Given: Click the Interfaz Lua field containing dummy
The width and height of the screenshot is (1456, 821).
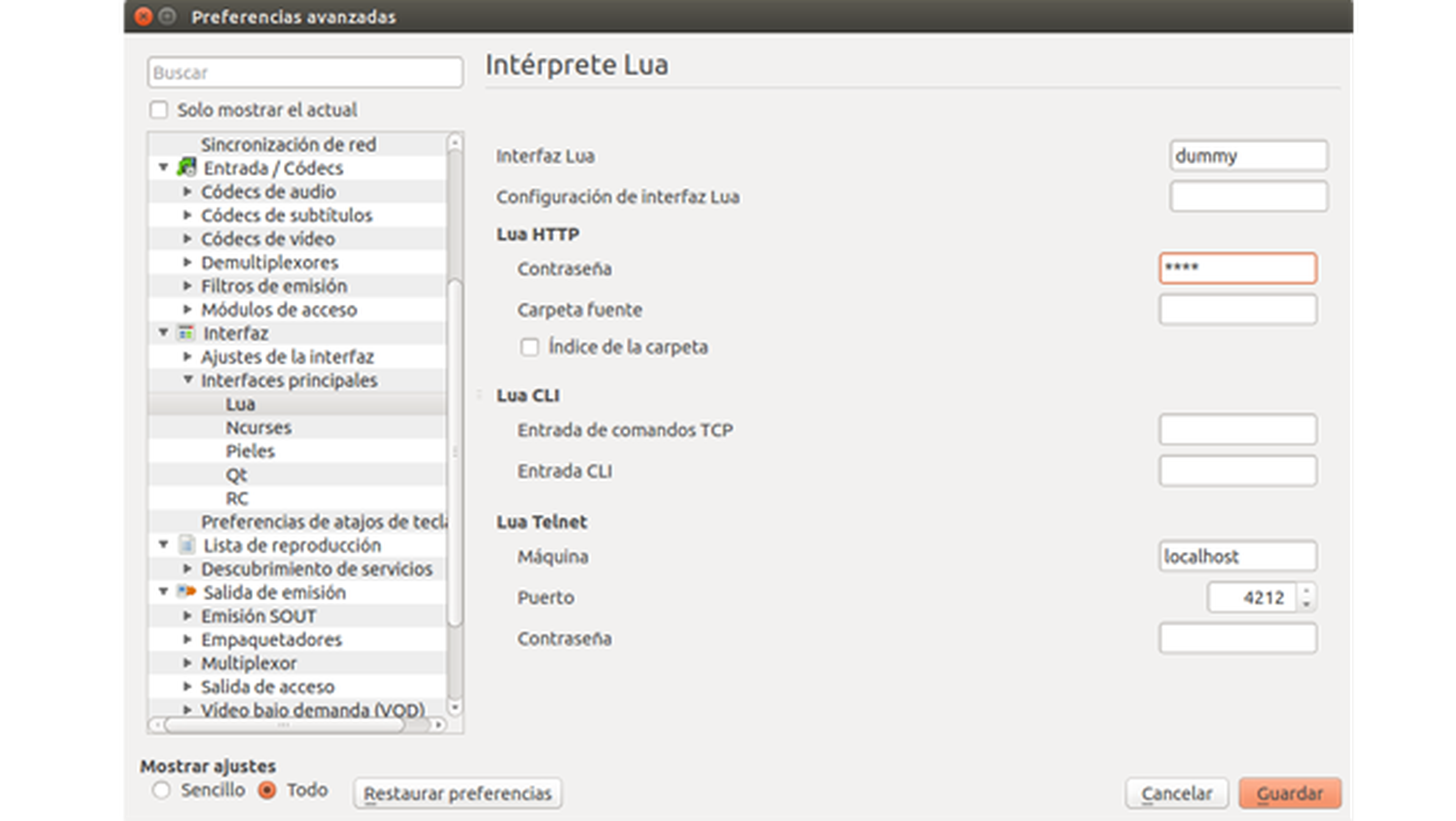Looking at the screenshot, I should pyautogui.click(x=1249, y=155).
